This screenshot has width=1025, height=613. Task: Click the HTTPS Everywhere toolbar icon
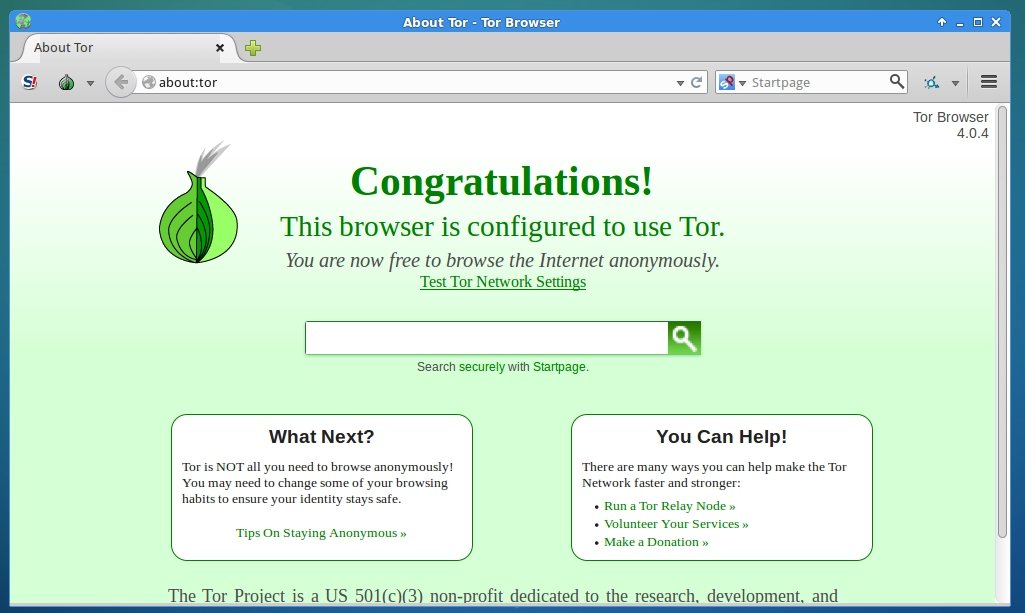click(x=932, y=82)
